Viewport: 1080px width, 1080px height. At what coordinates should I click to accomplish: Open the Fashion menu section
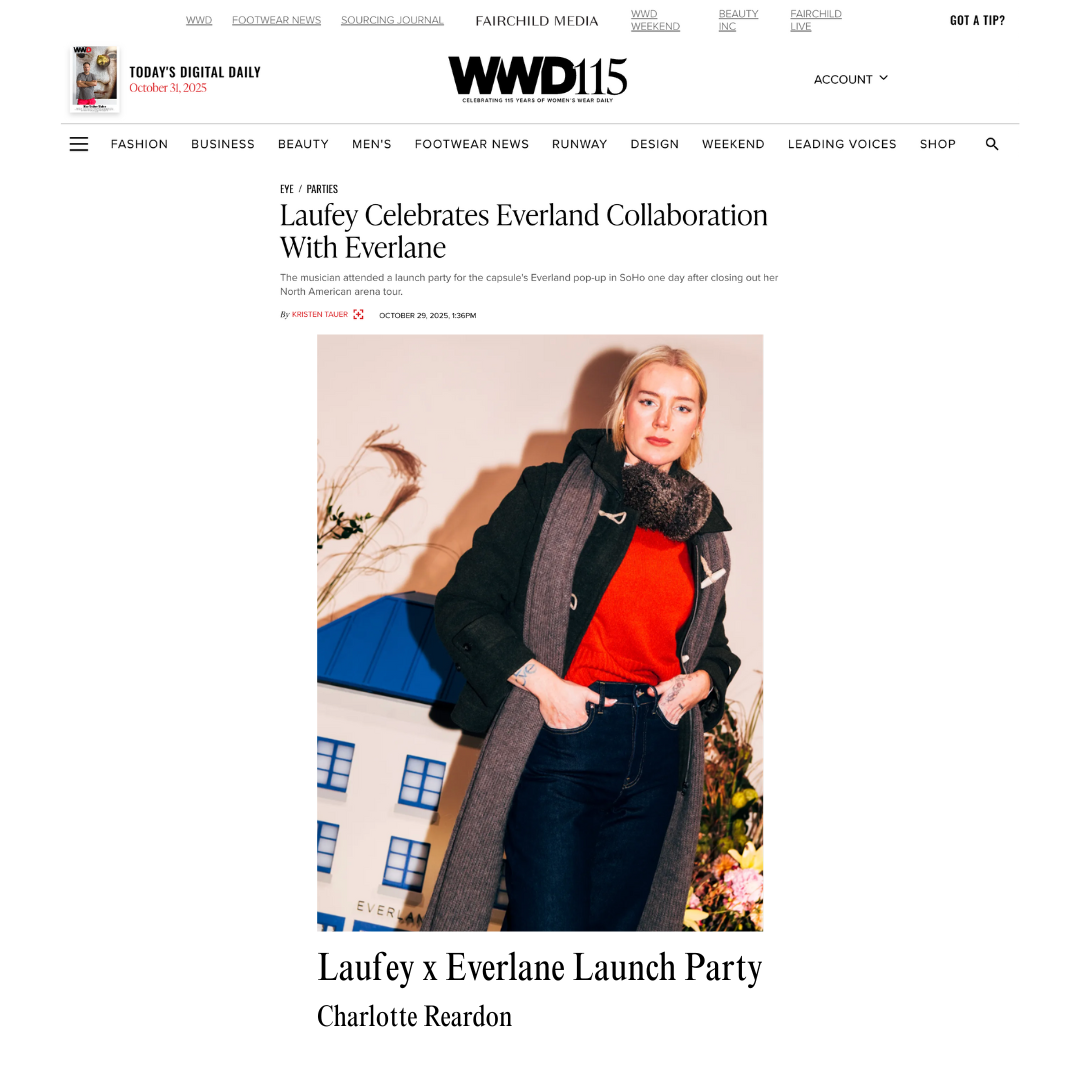tap(139, 144)
